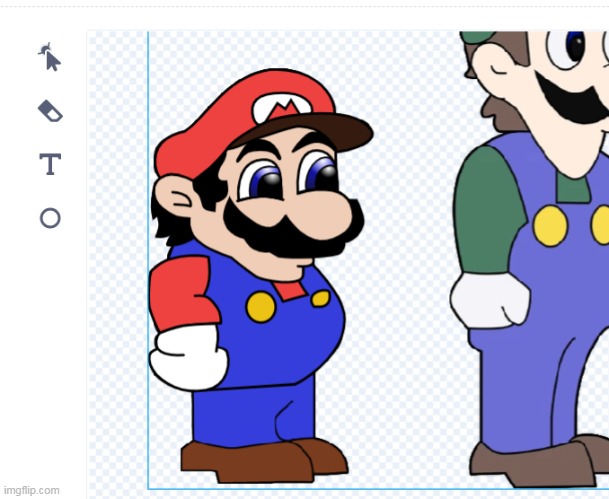Viewport: 609px width, 499px height.
Task: Select the Luigi drawing on canvas
Action: pos(530,259)
